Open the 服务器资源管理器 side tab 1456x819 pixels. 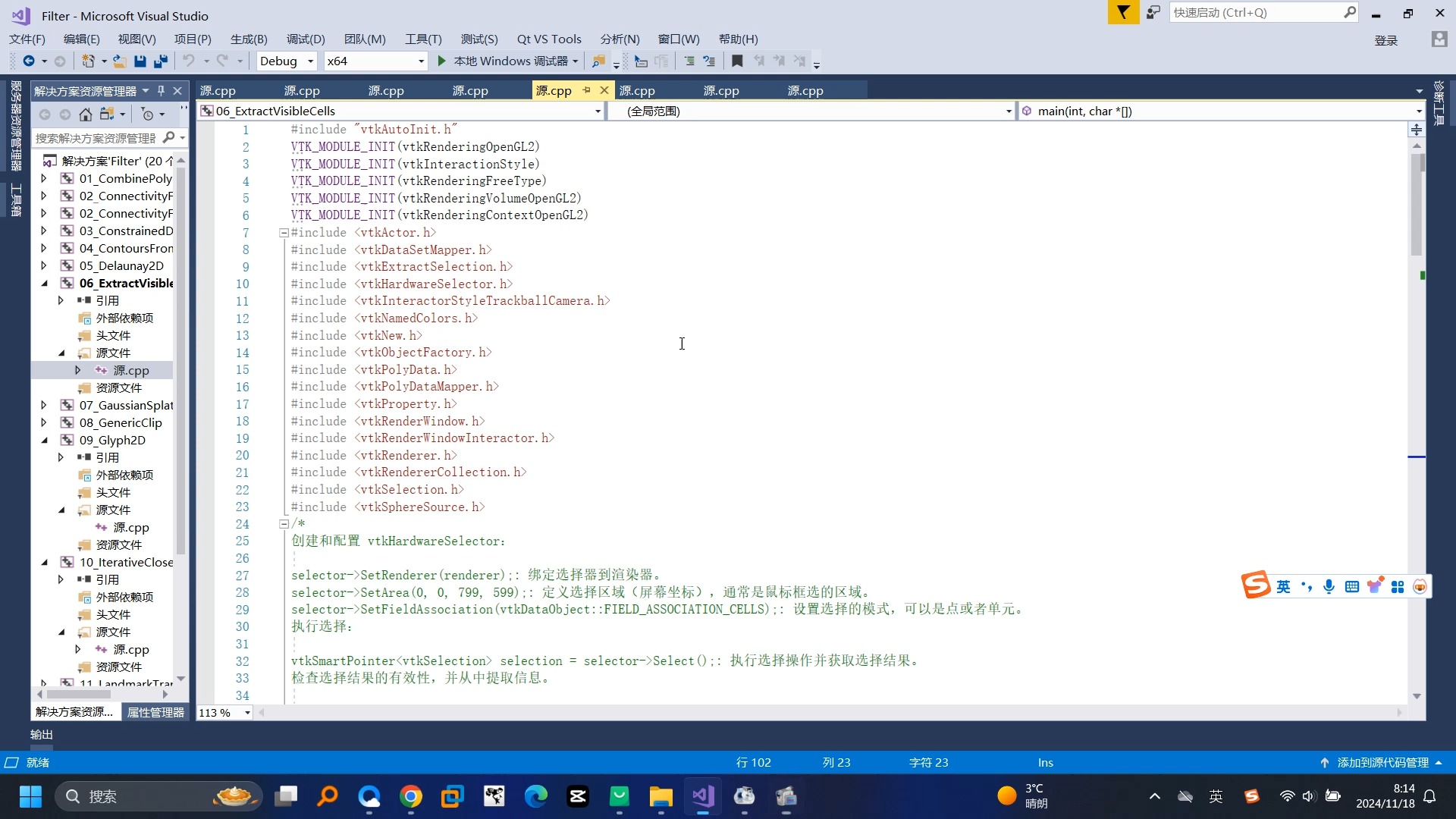15,126
